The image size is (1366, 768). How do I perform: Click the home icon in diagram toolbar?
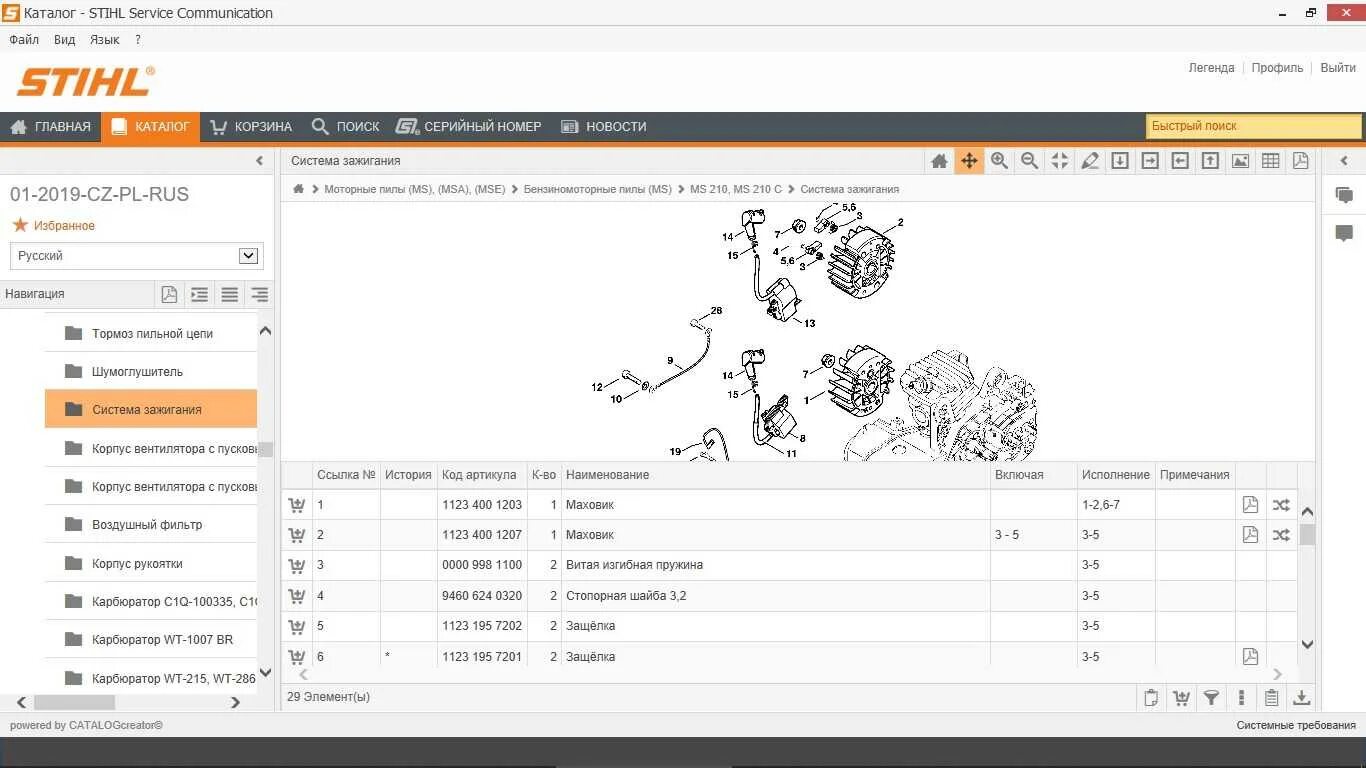click(x=939, y=161)
